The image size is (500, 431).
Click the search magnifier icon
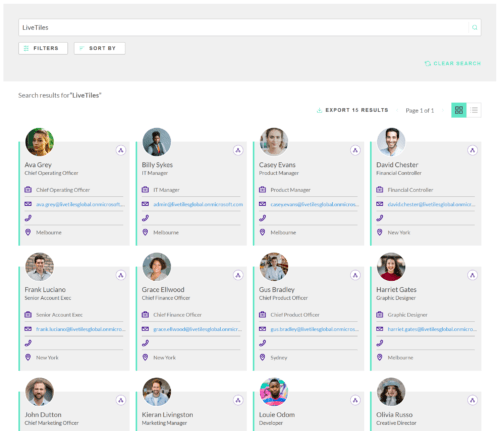(474, 27)
